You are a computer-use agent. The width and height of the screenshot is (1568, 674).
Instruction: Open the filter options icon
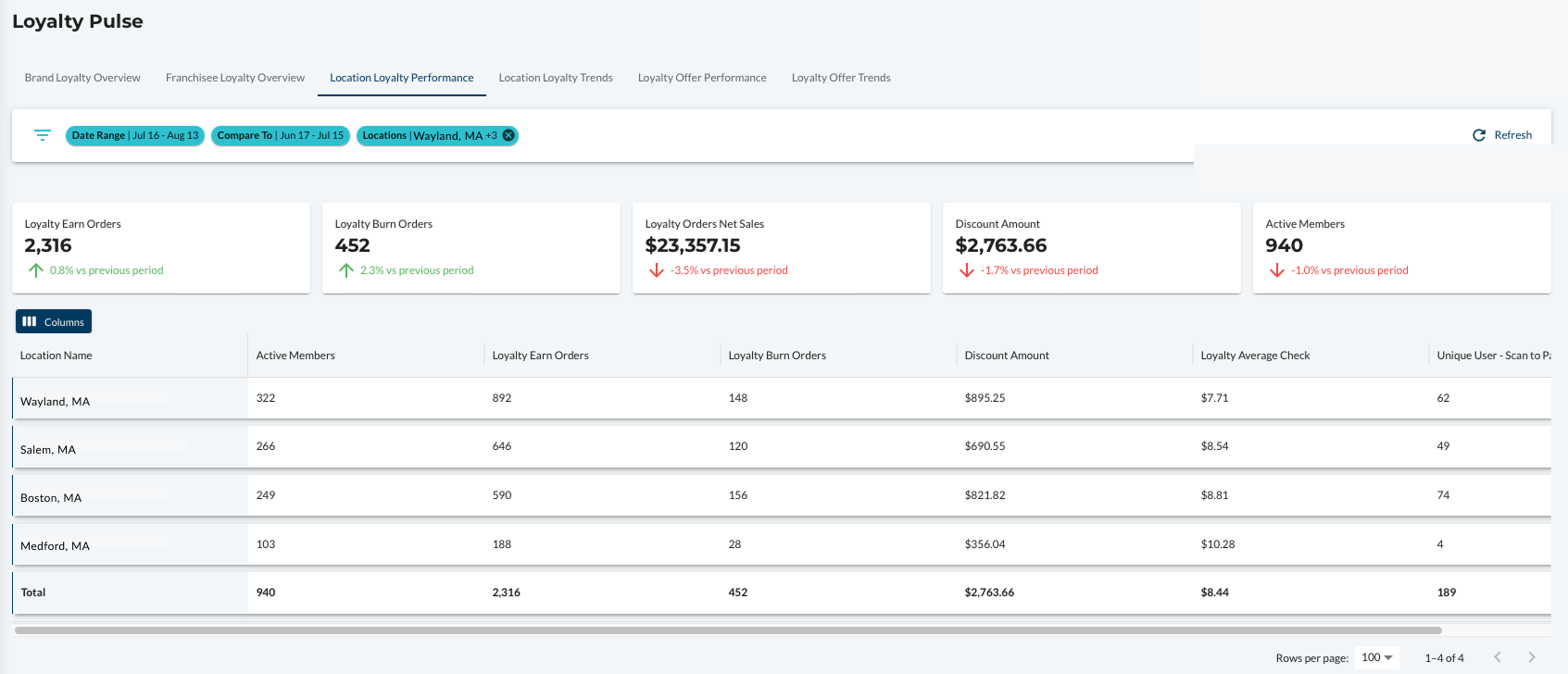coord(43,135)
